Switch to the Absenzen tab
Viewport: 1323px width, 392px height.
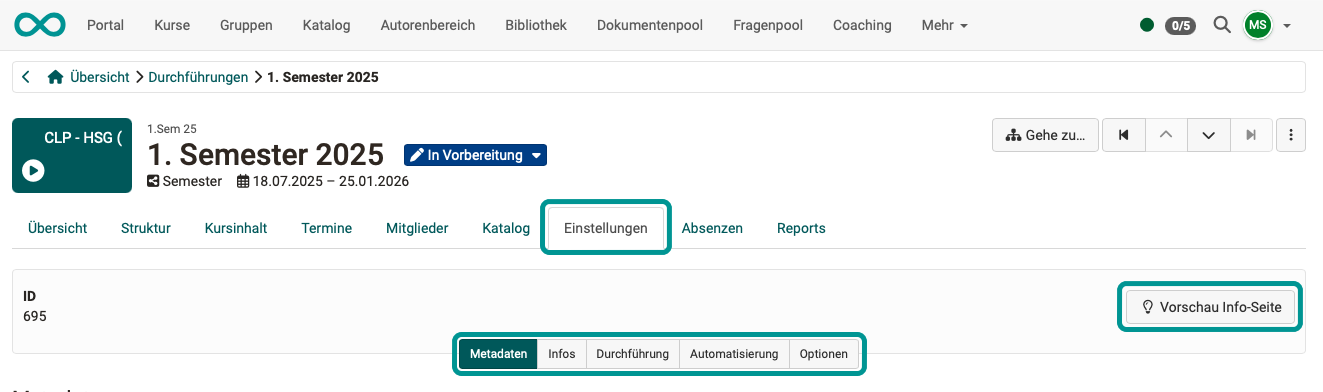(x=712, y=228)
